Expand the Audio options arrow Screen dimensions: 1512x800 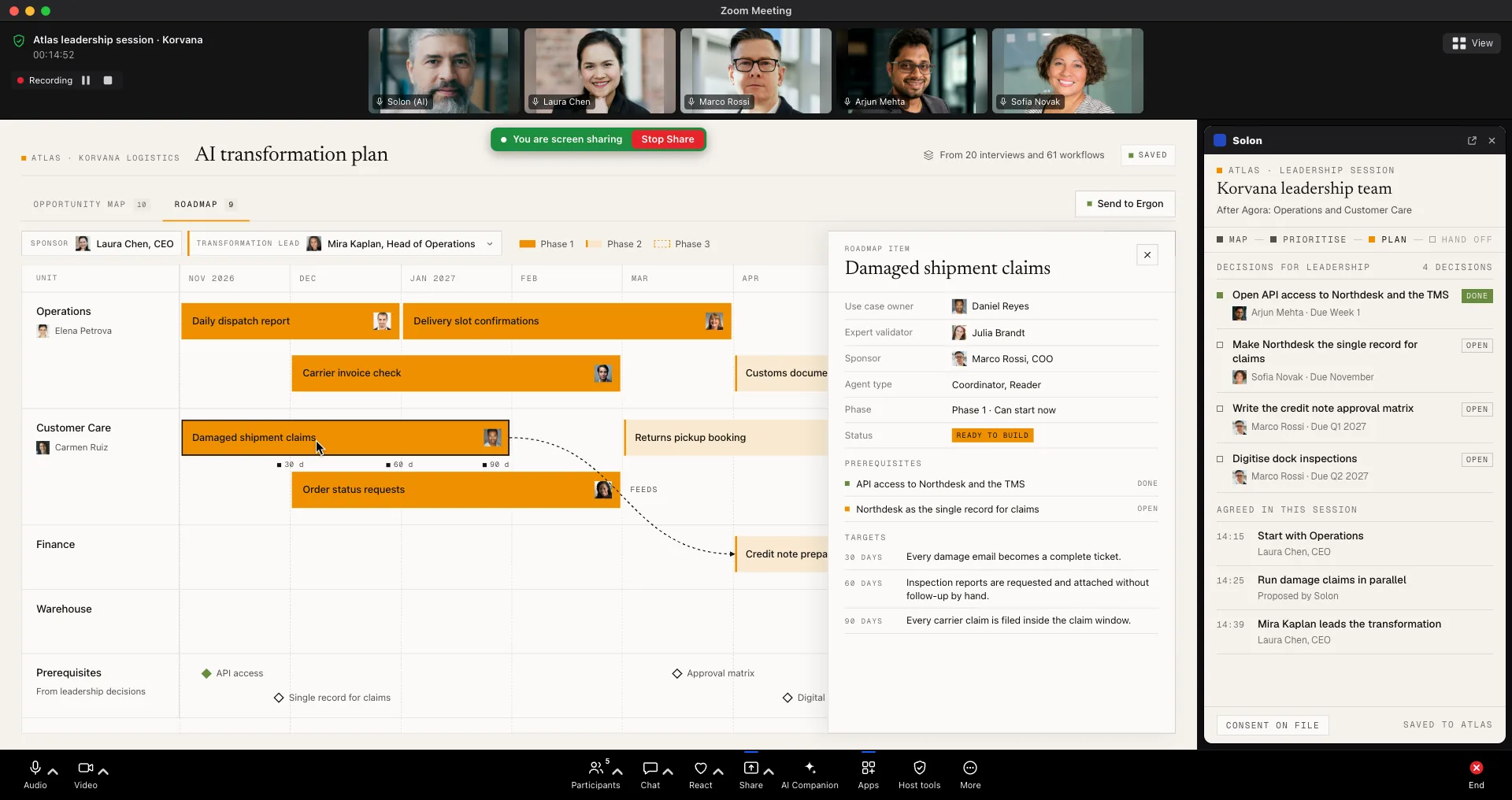[53, 772]
